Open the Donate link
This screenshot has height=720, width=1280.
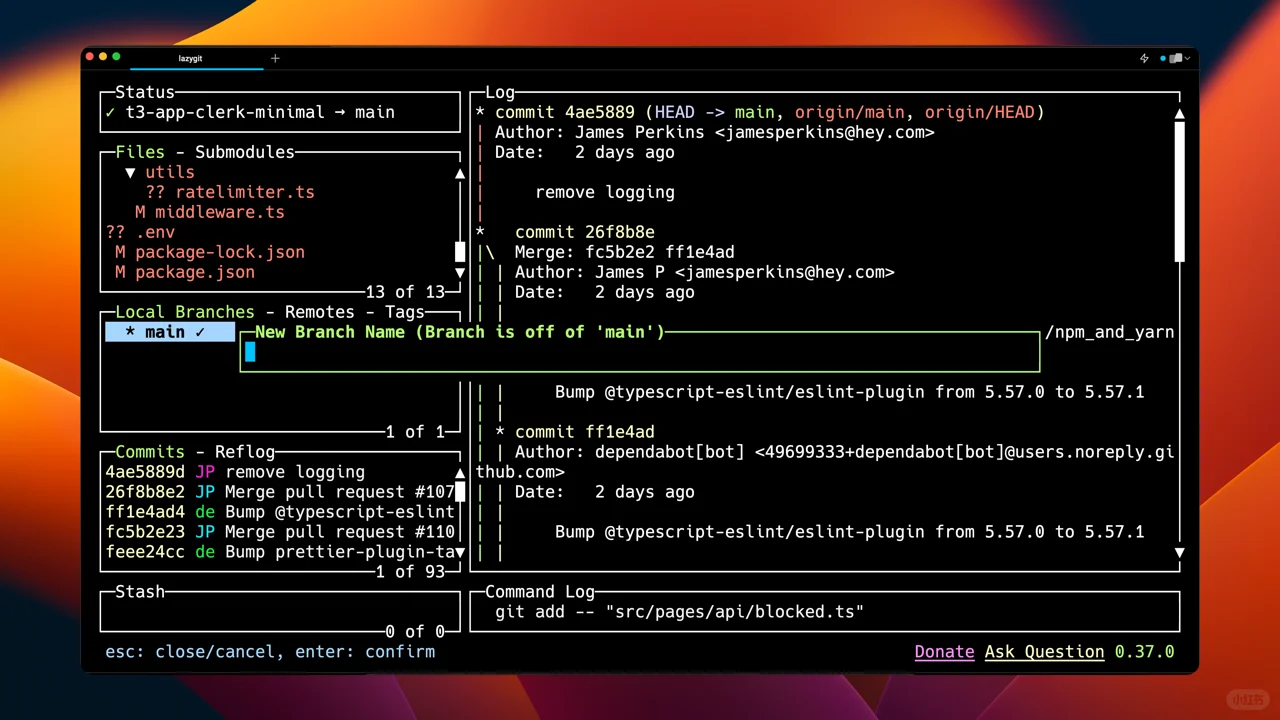pos(945,652)
